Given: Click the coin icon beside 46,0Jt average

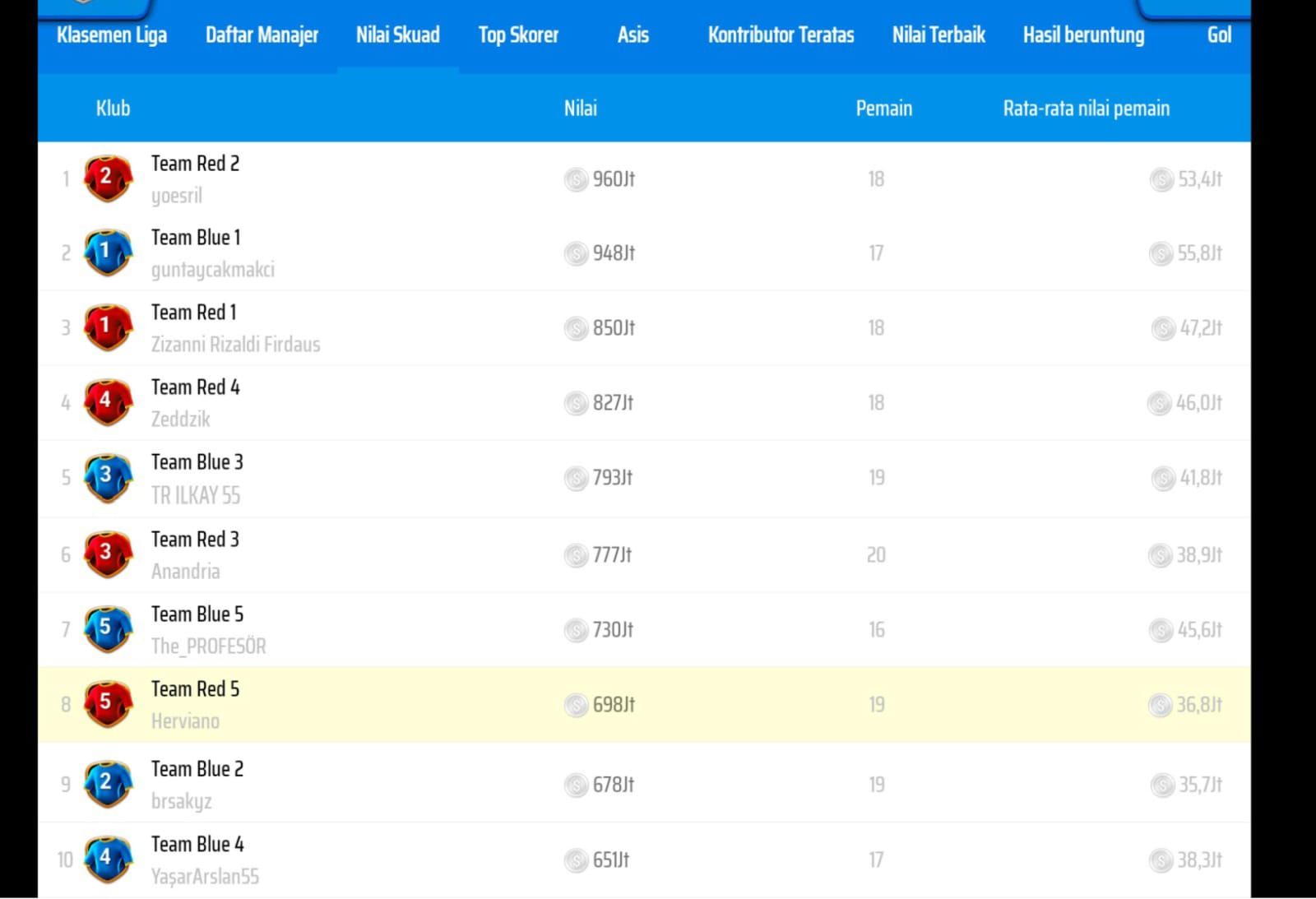Looking at the screenshot, I should pos(1159,403).
